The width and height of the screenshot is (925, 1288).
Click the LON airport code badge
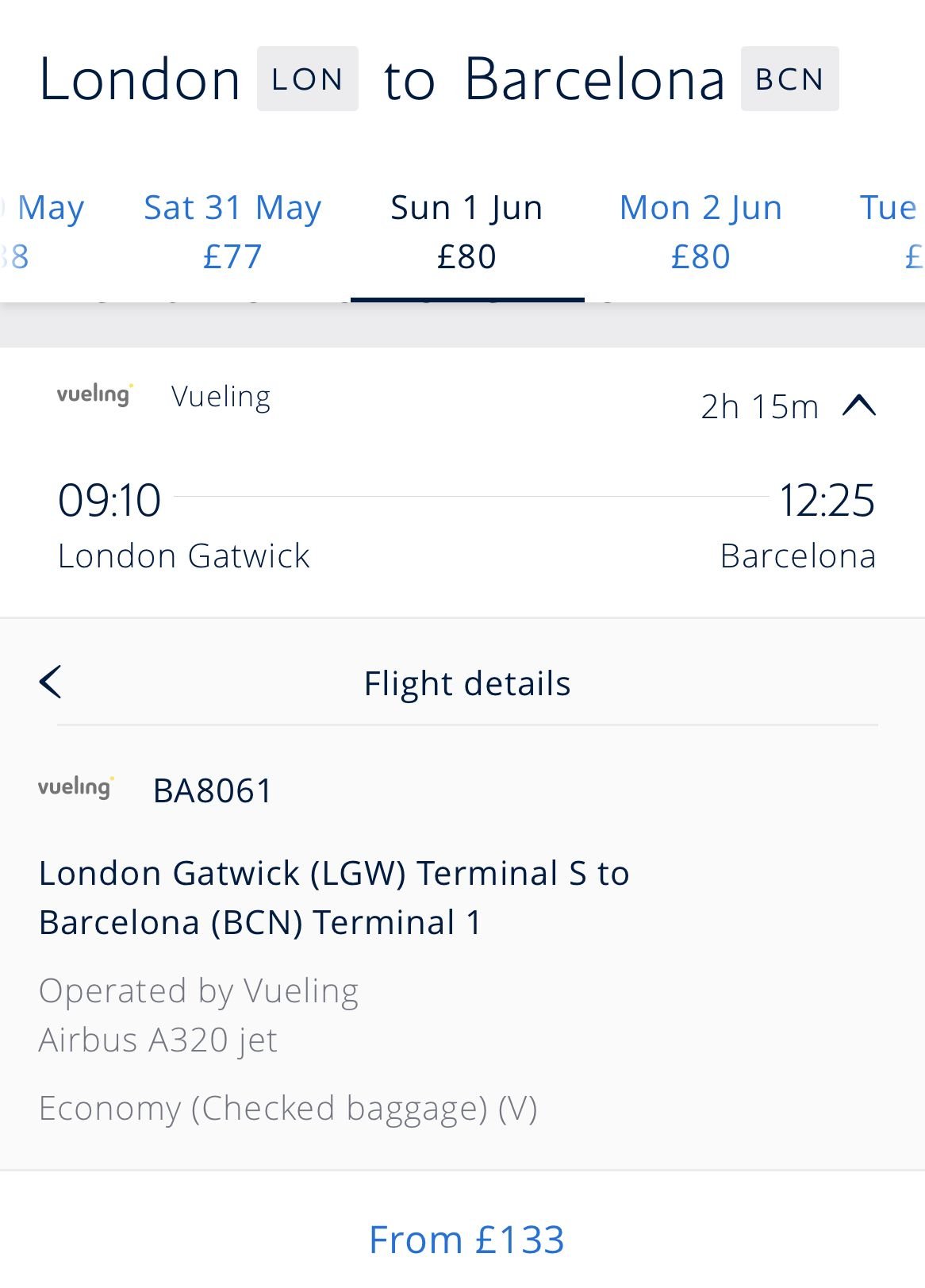(x=307, y=79)
